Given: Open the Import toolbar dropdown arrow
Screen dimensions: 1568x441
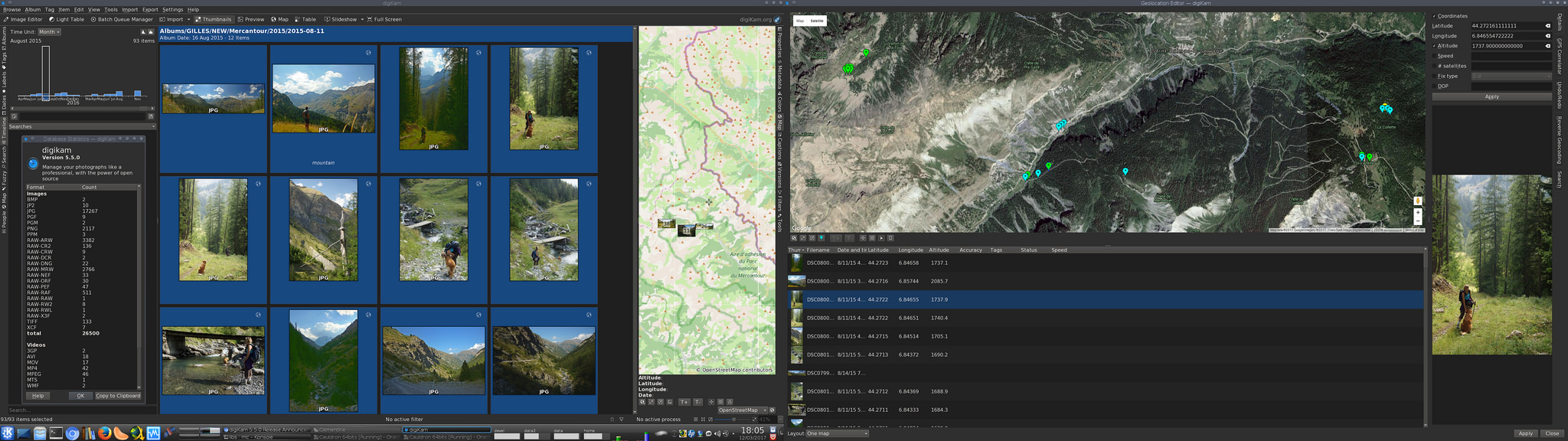Looking at the screenshot, I should pos(189,19).
